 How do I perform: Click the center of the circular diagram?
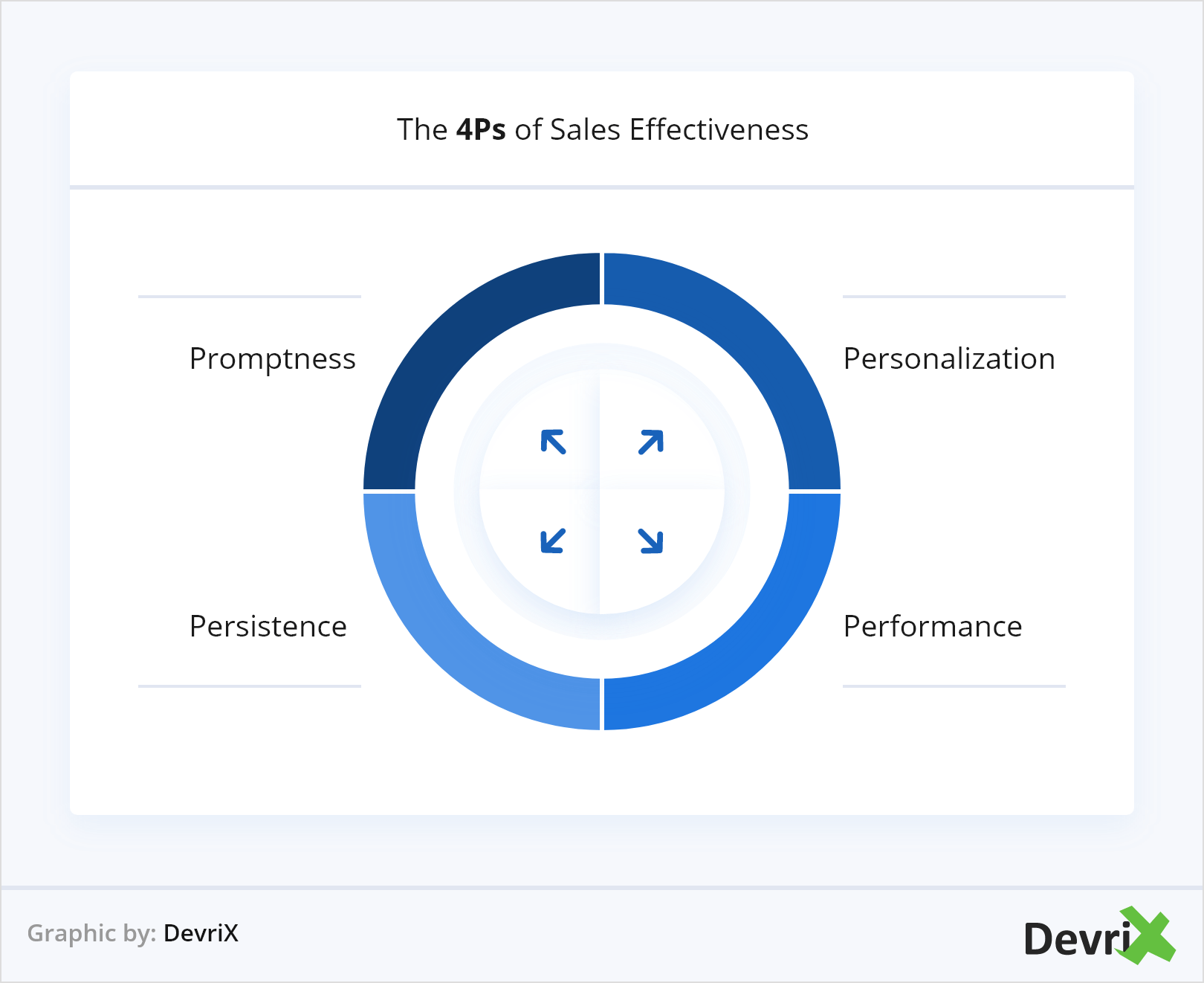(x=602, y=492)
